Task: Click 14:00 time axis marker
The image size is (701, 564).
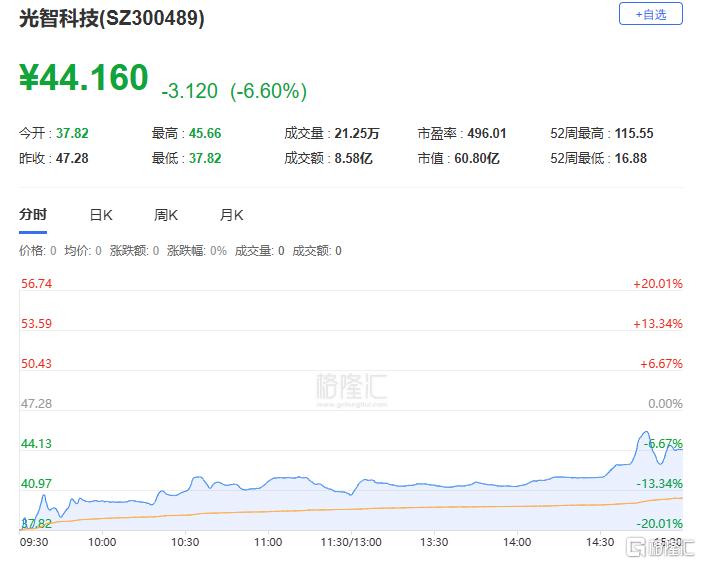Action: [517, 542]
